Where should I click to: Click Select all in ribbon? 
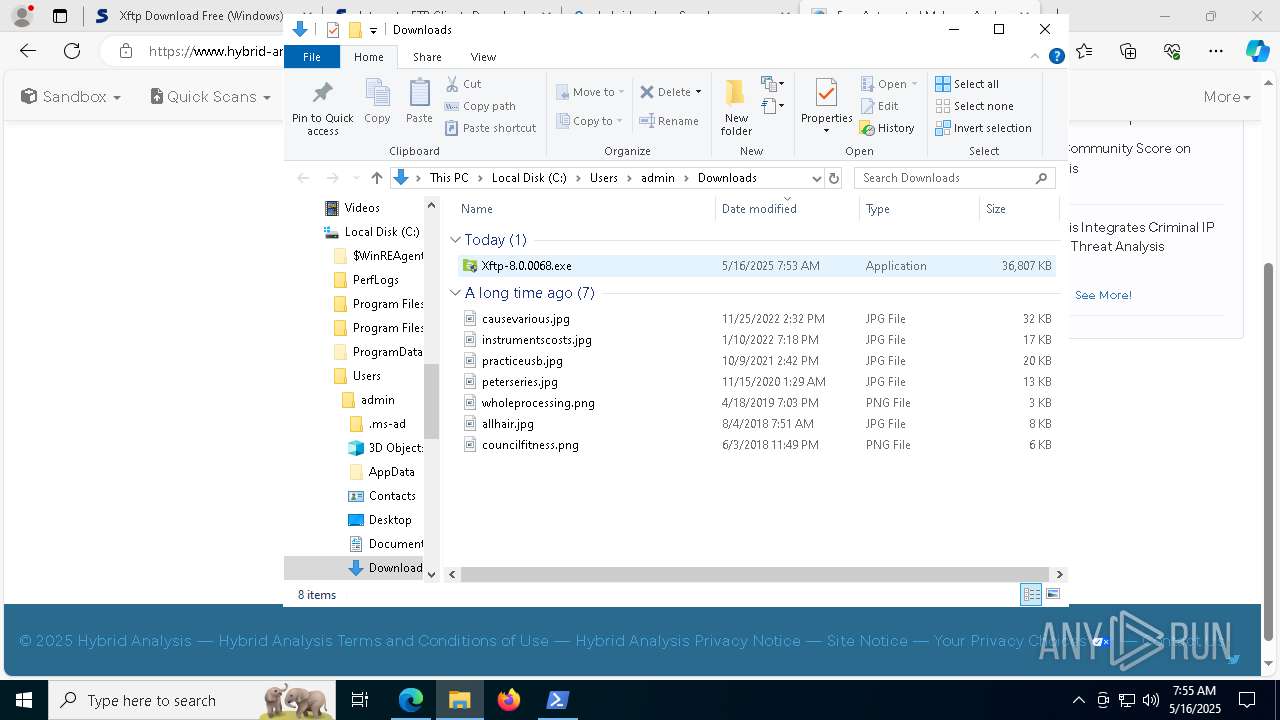point(967,84)
